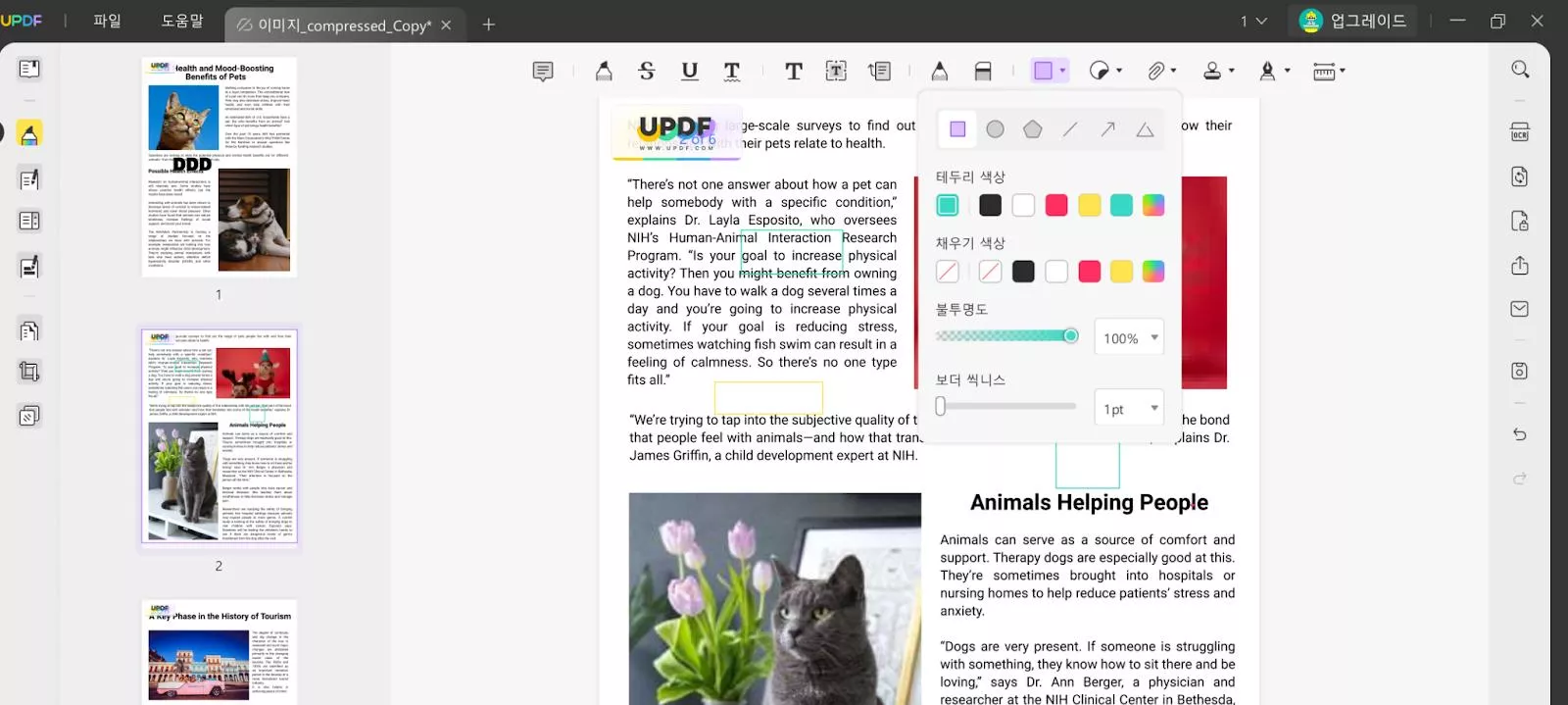Choose the rectangle shape in popup
Viewport: 1568px width, 705px height.
957,129
